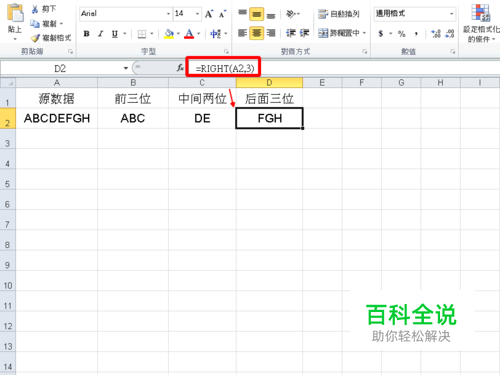The width and height of the screenshot is (500, 375).
Task: Select cell containing DE
Action: [x=202, y=118]
